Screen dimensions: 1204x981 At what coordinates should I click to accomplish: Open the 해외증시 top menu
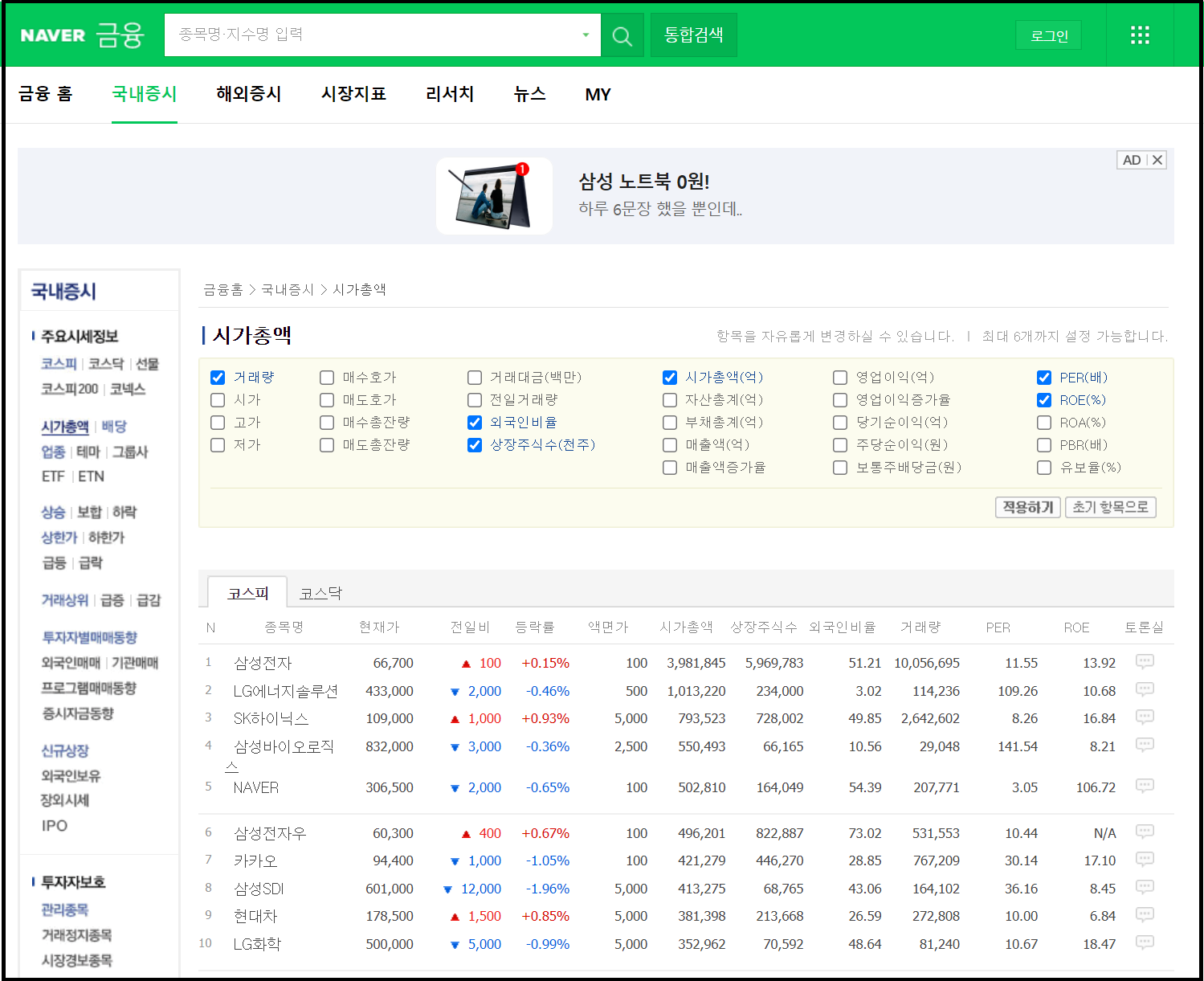click(249, 94)
